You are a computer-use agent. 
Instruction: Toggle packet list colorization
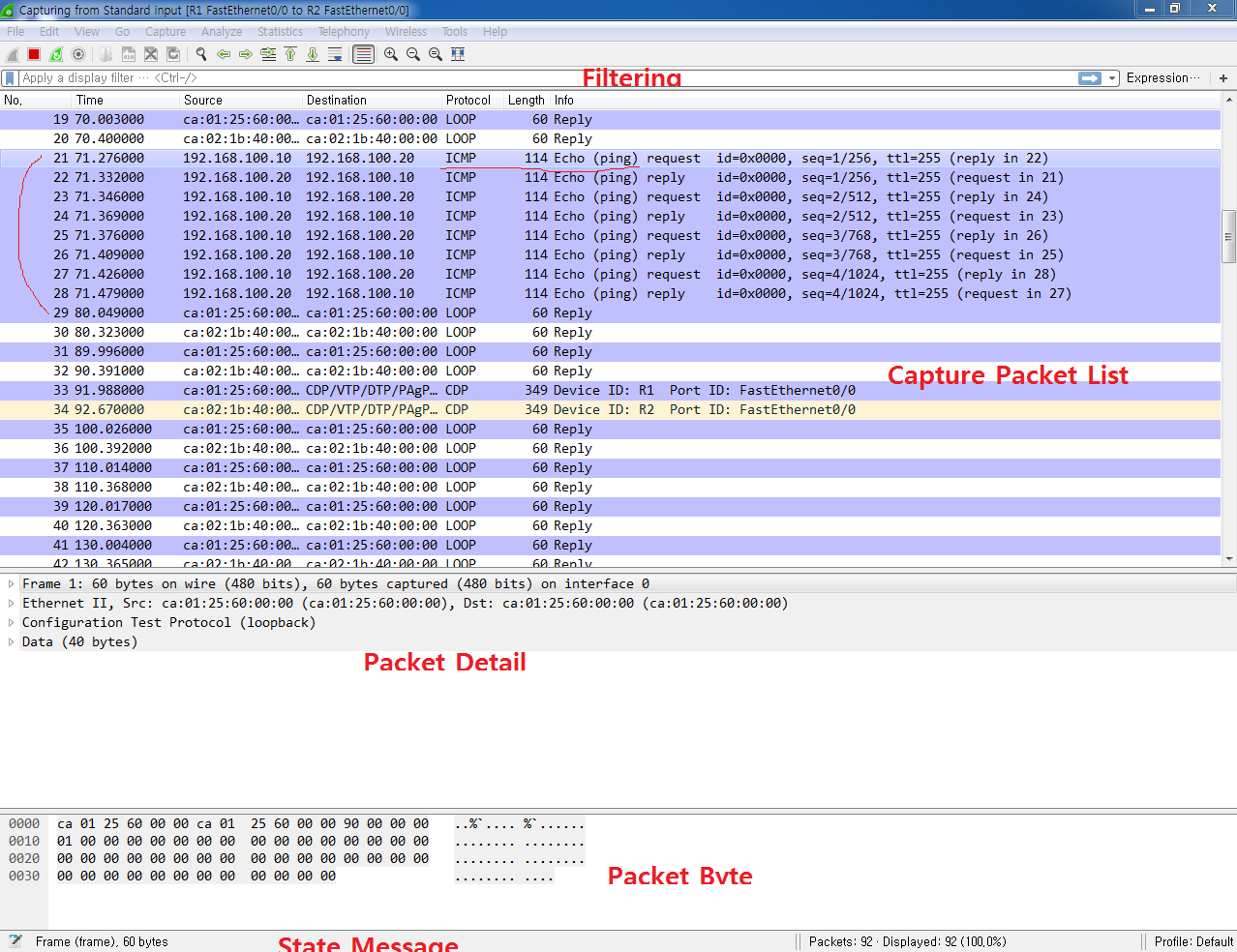(363, 54)
